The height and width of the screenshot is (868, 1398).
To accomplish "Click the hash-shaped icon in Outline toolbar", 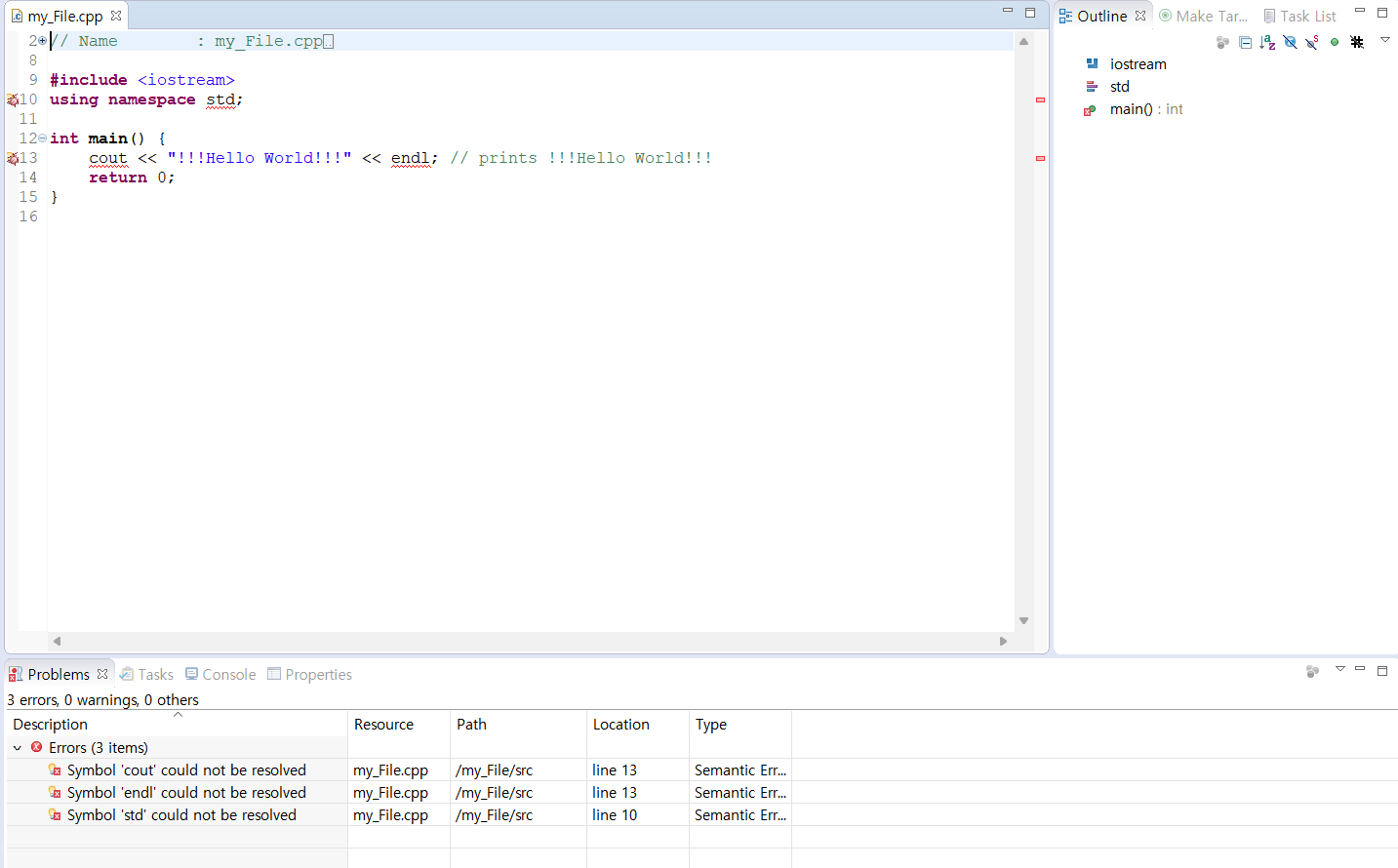I will (1357, 42).
